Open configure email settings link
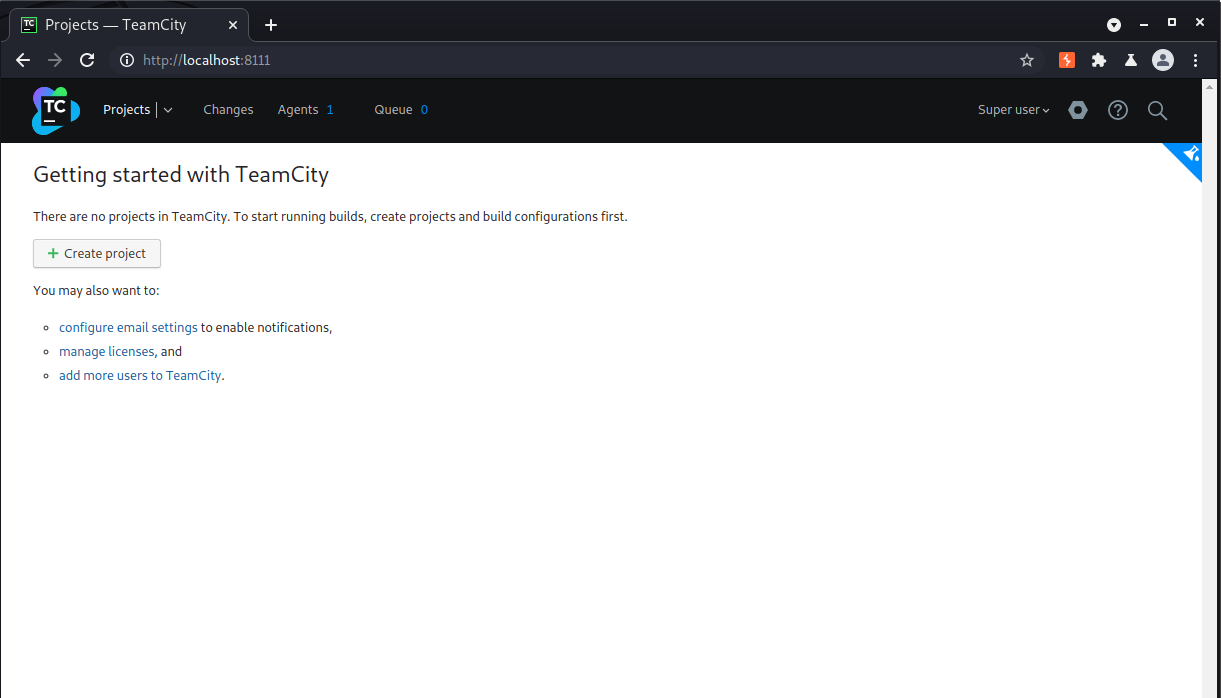 click(x=128, y=327)
